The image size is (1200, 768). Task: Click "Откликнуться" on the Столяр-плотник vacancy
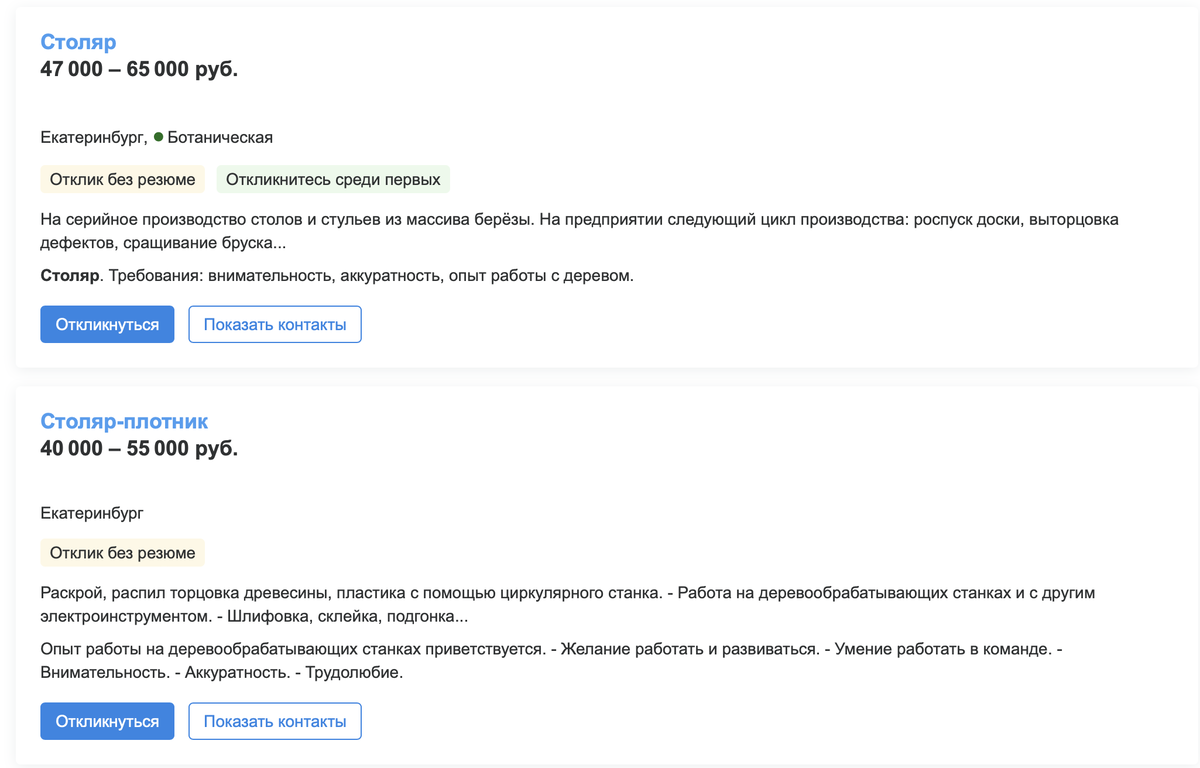point(107,720)
